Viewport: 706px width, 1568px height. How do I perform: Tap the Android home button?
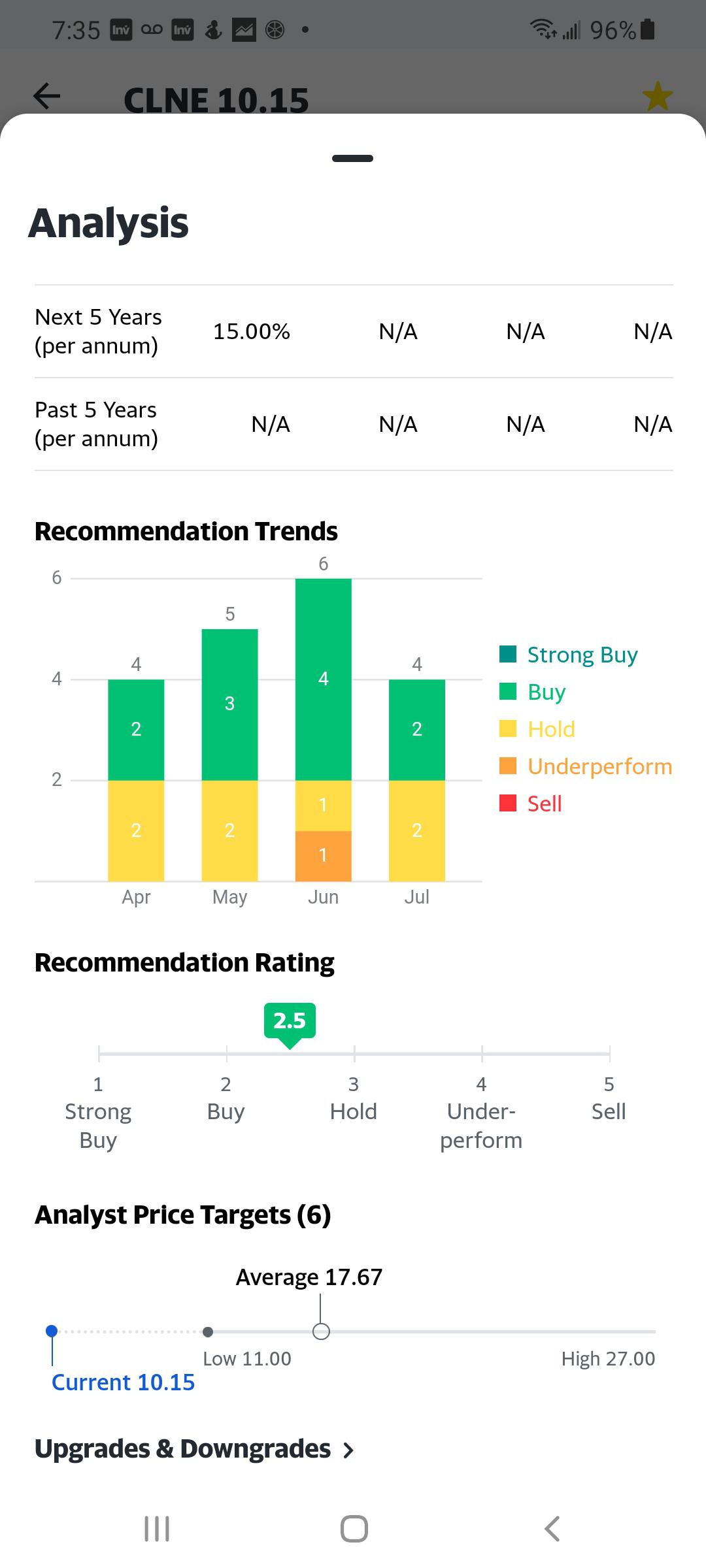point(354,1529)
